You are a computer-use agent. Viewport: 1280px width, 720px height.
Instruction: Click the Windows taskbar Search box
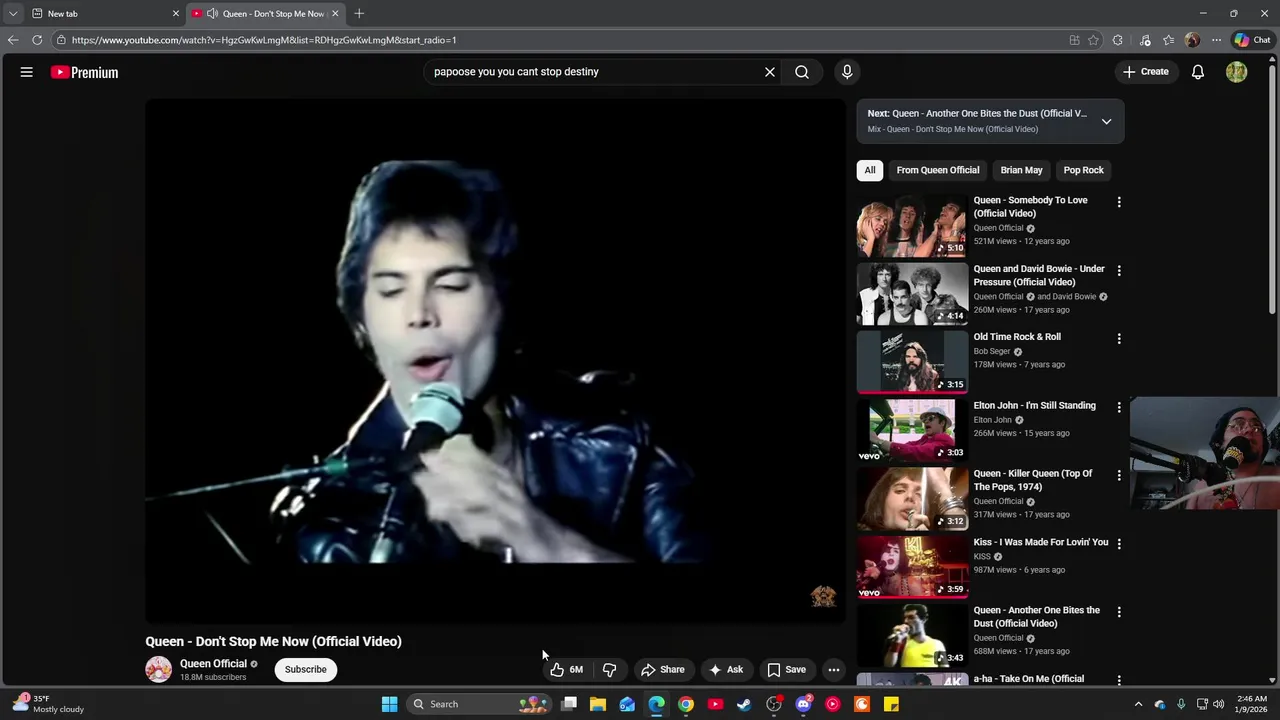[480, 704]
